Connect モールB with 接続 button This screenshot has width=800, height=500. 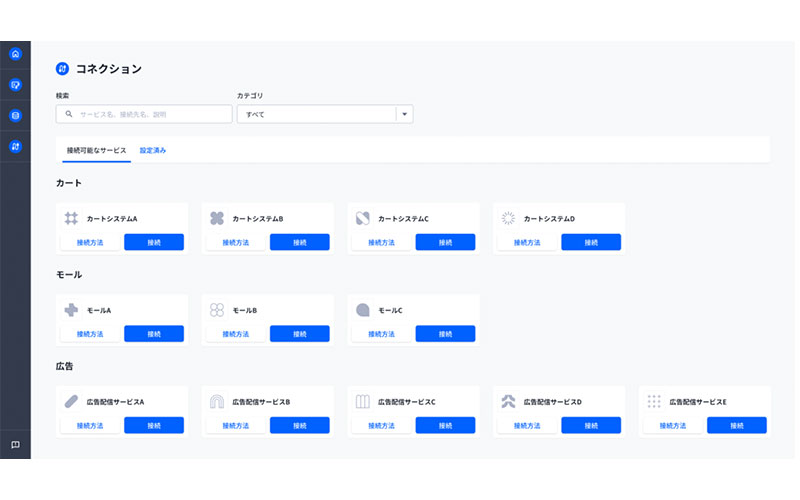299,334
